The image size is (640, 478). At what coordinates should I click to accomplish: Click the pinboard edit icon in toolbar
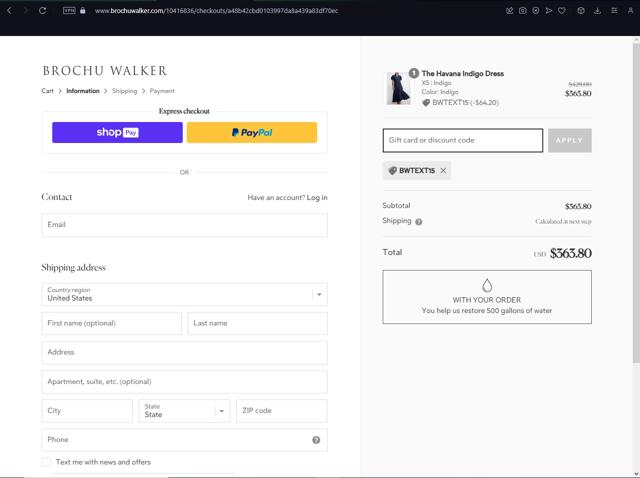coord(509,11)
